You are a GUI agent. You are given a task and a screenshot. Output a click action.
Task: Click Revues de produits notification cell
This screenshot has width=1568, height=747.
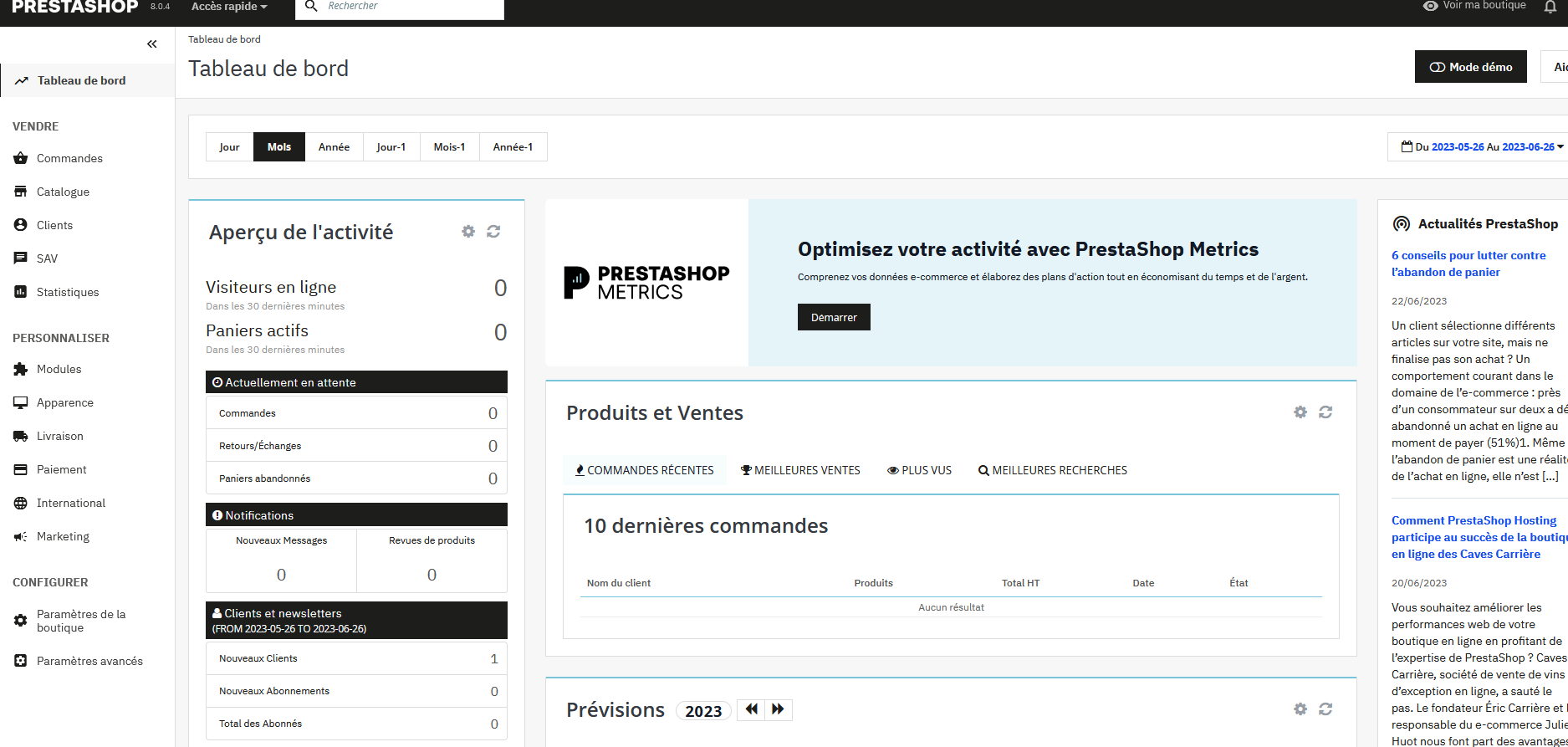[x=432, y=560]
